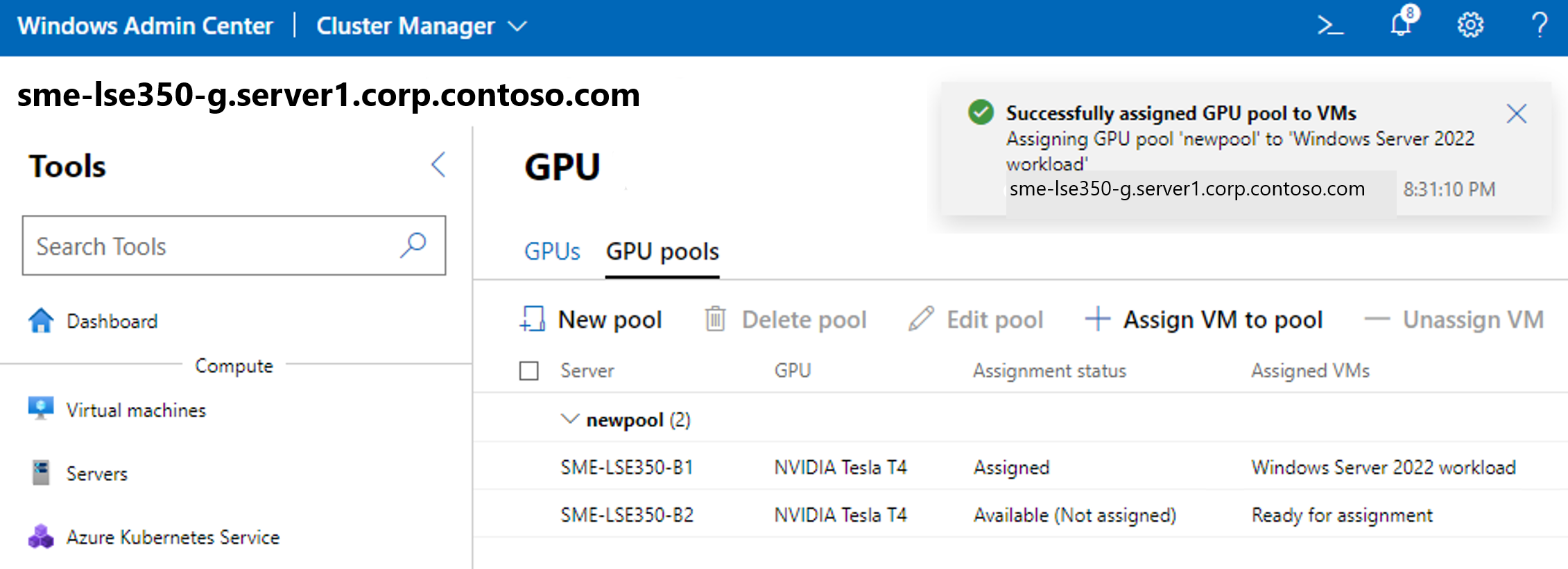Click the Azure Kubernetes Service icon
Viewport: 1568px width, 569px height.
click(41, 536)
